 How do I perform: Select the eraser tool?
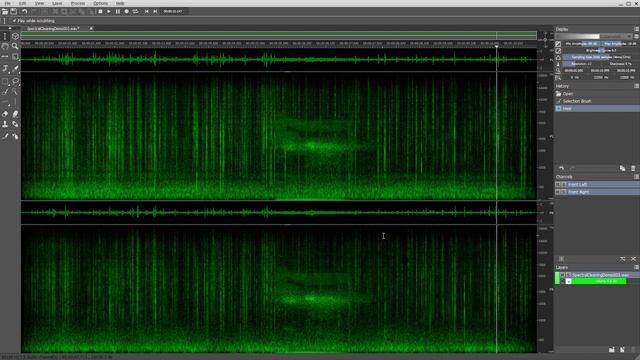[x=5, y=114]
